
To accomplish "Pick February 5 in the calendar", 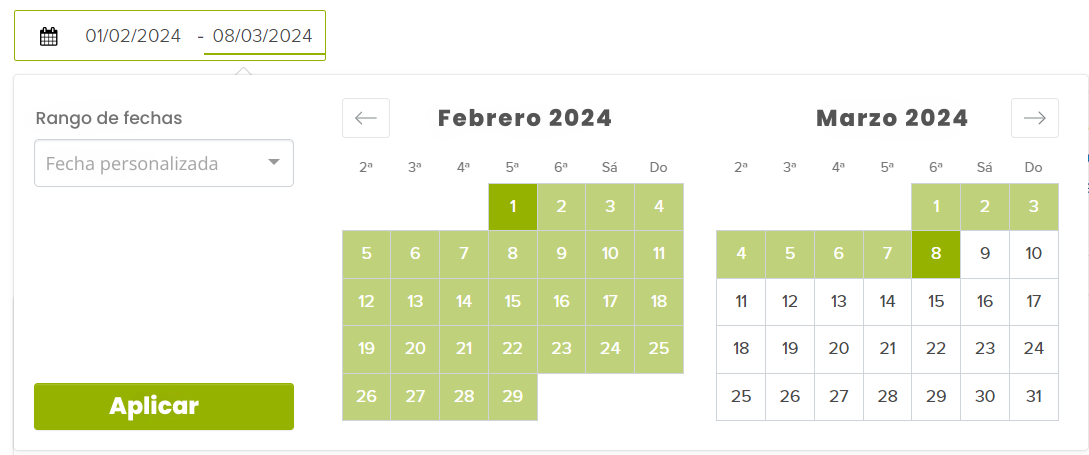I will pos(367,254).
